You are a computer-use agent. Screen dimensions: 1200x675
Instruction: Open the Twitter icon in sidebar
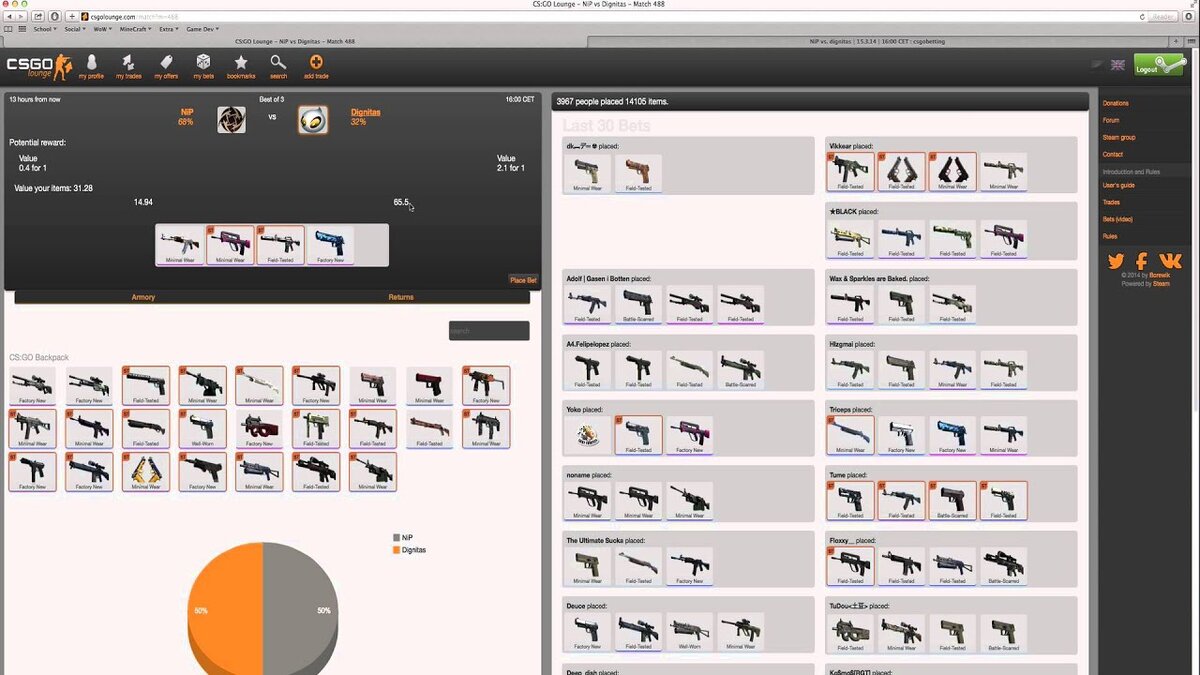(1116, 261)
